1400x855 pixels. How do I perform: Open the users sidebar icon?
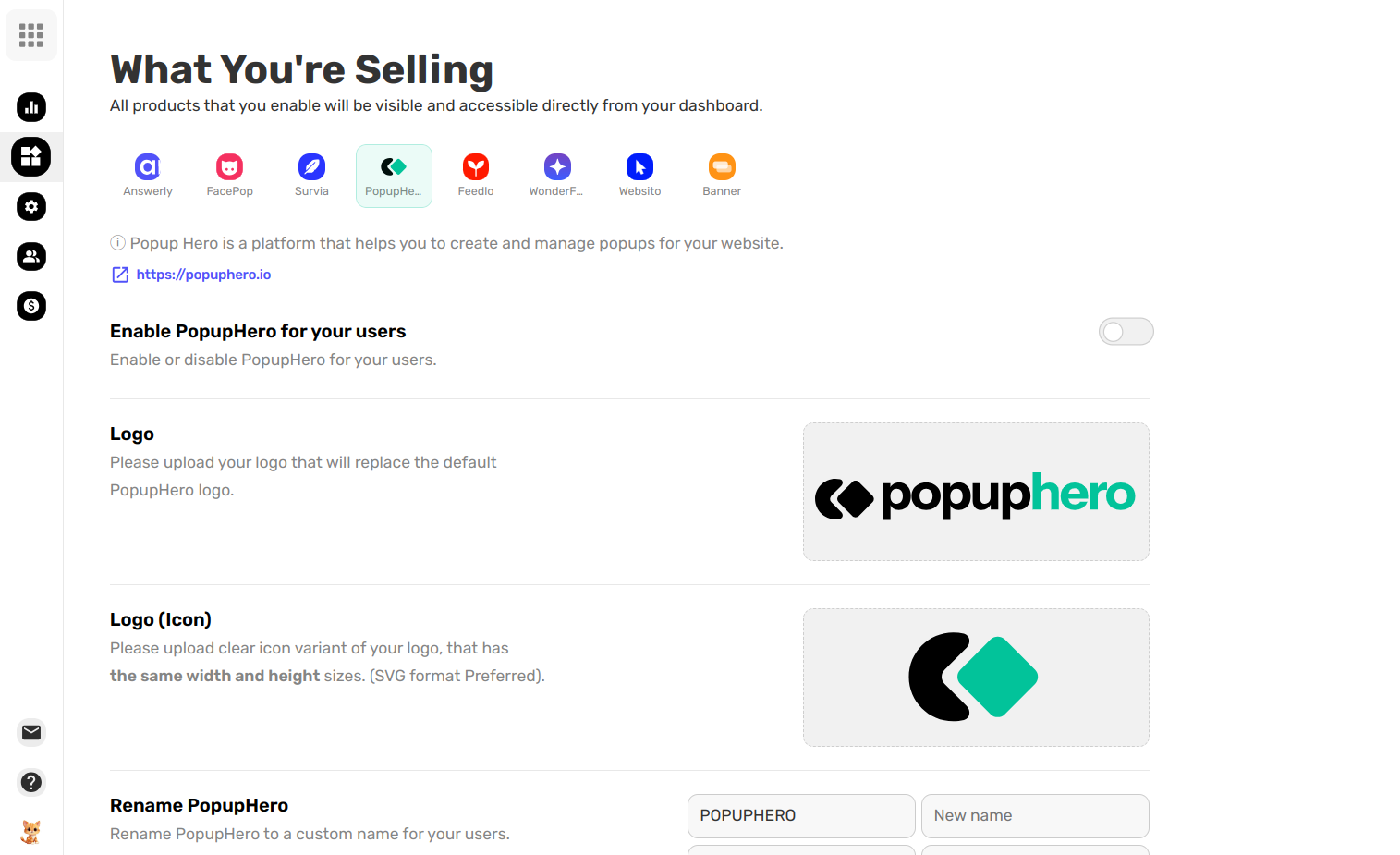(x=31, y=256)
